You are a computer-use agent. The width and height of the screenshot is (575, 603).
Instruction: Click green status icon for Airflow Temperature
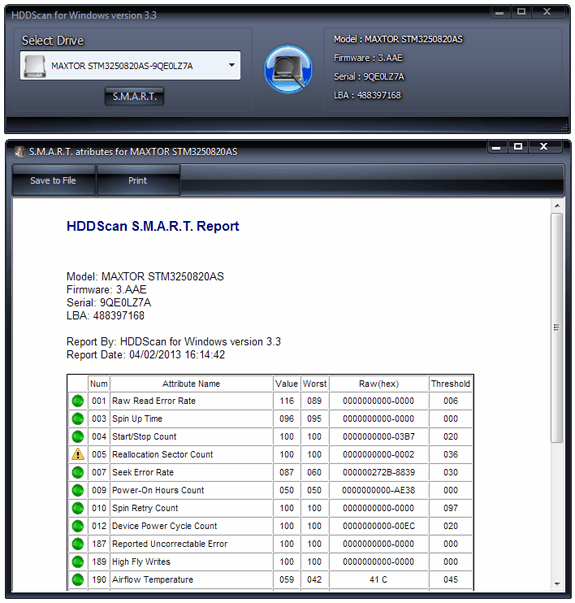[78, 580]
